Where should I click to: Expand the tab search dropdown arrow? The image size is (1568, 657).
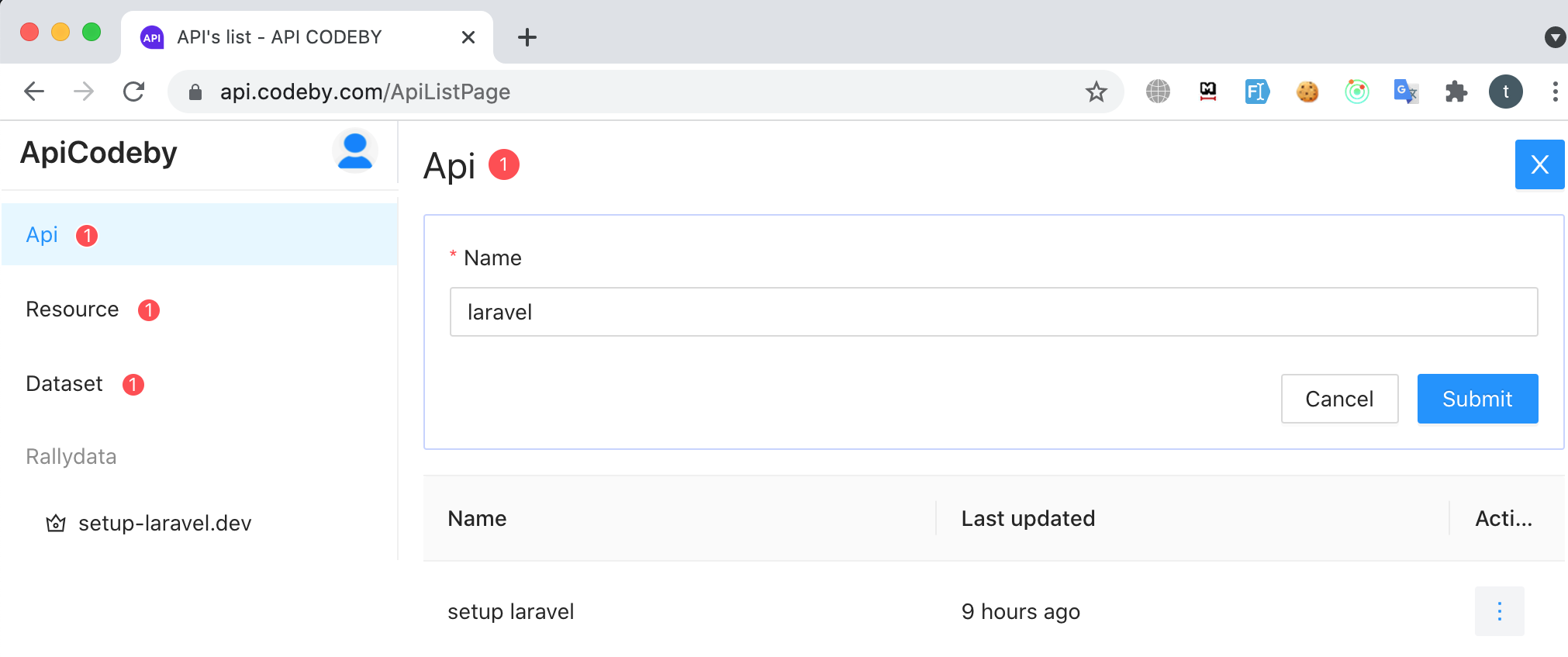click(x=1555, y=37)
